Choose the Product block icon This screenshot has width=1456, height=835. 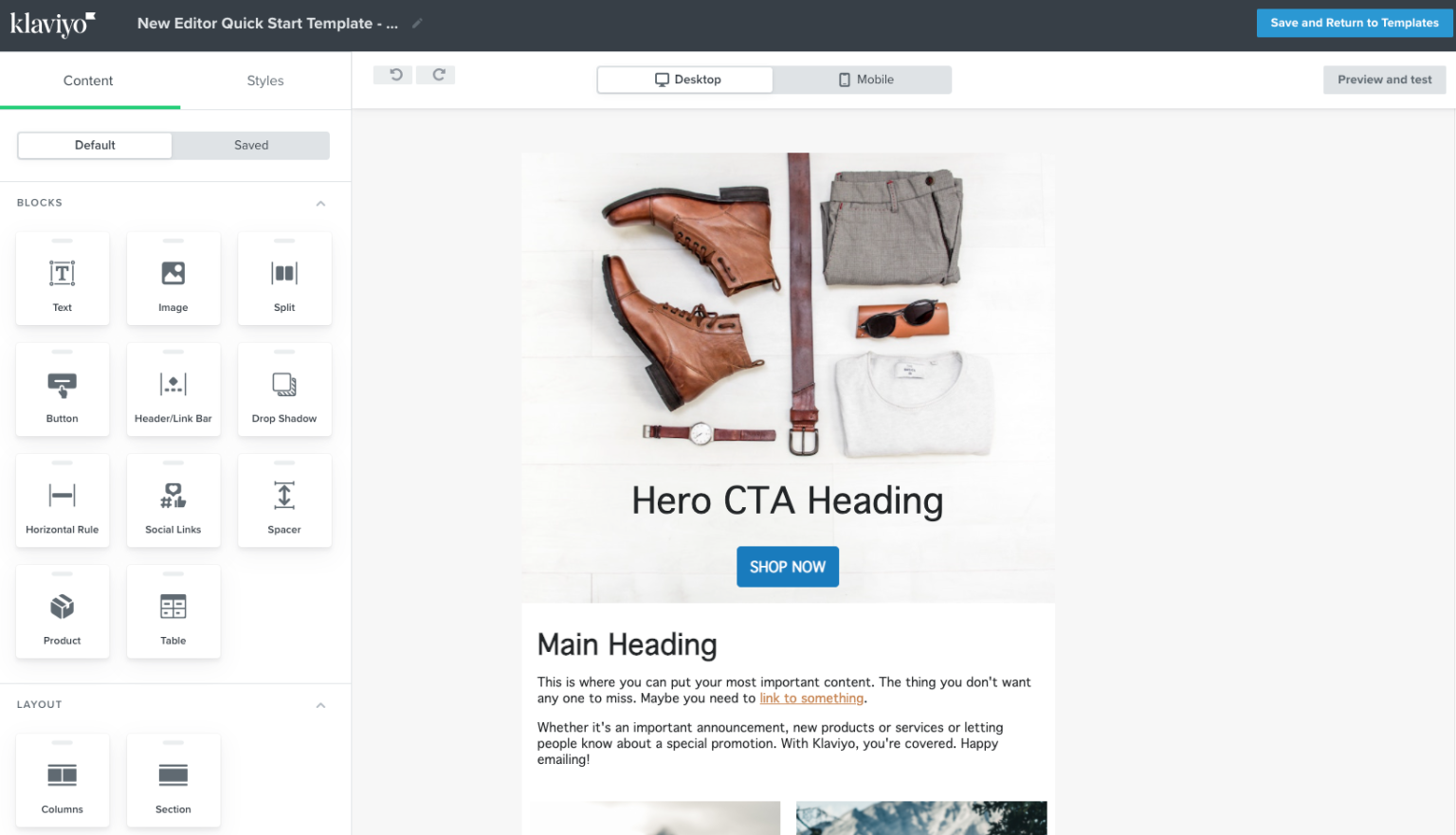(x=63, y=608)
